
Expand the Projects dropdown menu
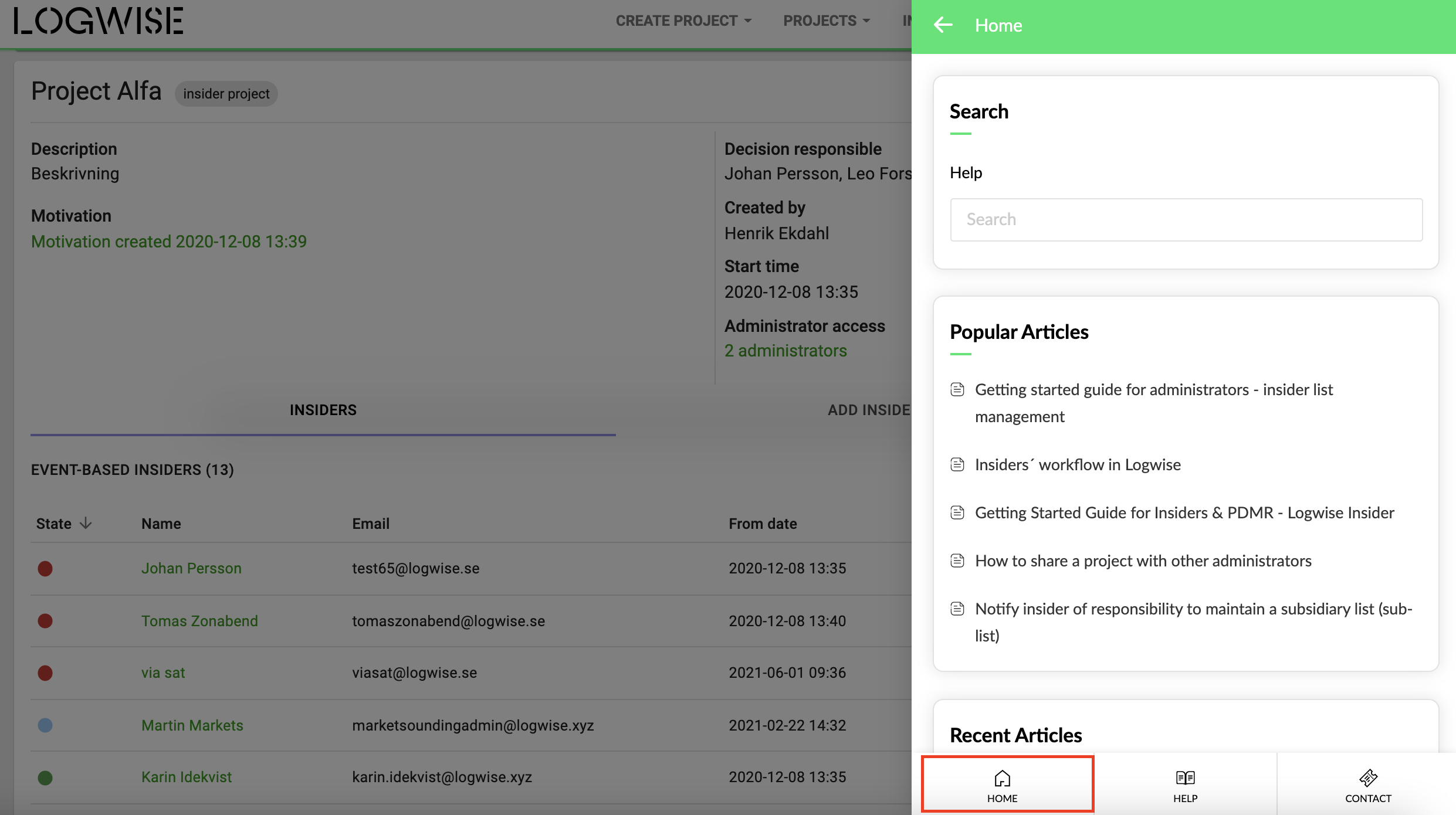pos(827,21)
